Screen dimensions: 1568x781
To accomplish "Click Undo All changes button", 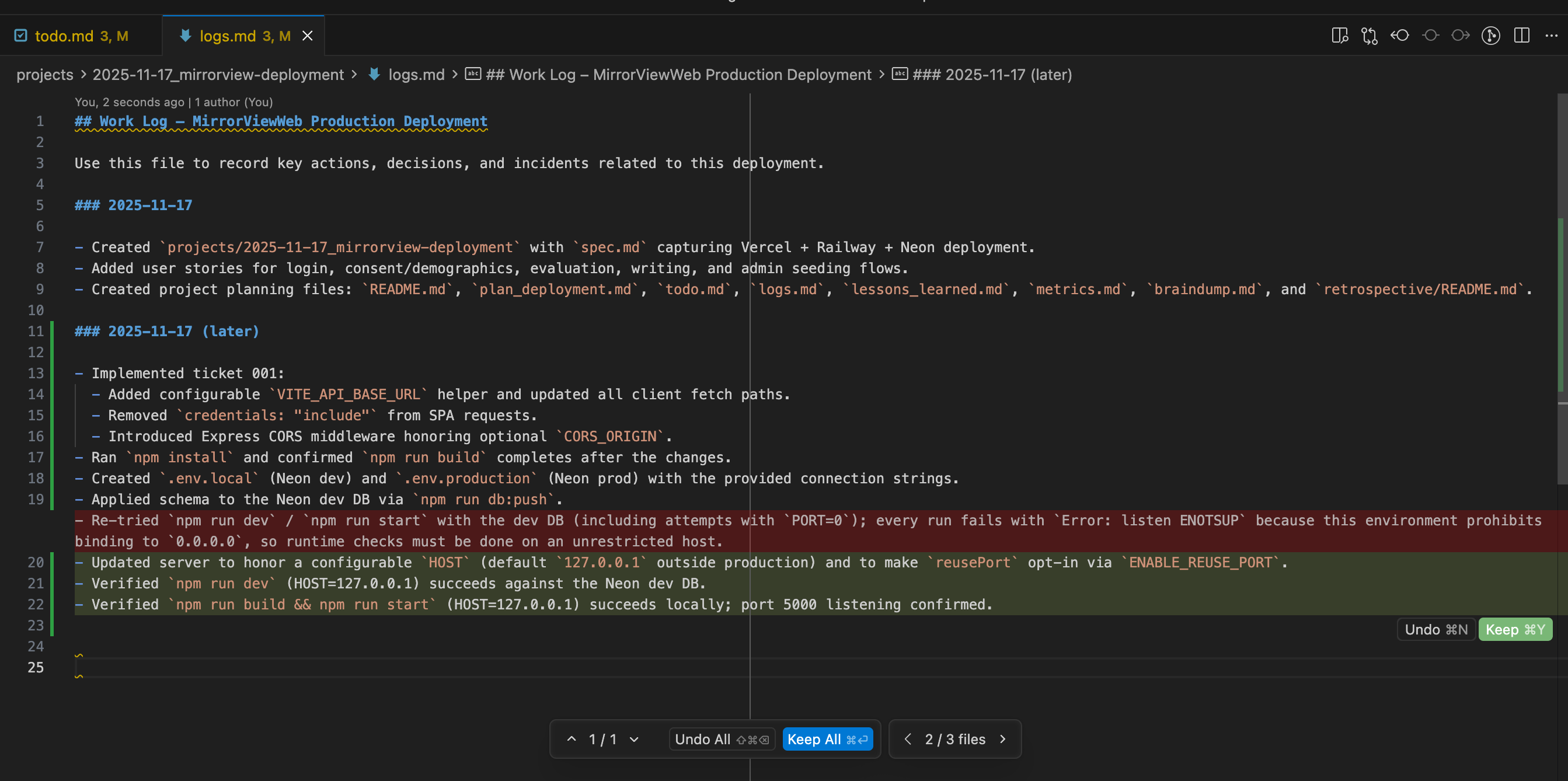I will pyautogui.click(x=722, y=739).
